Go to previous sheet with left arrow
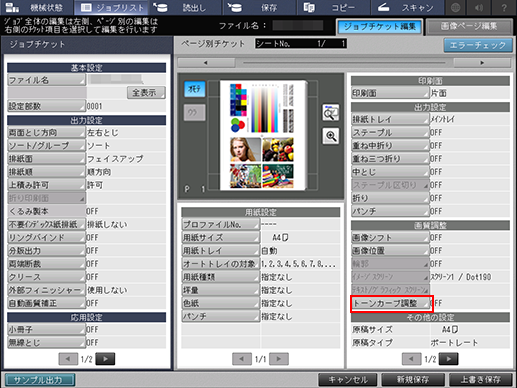 tap(206, 63)
